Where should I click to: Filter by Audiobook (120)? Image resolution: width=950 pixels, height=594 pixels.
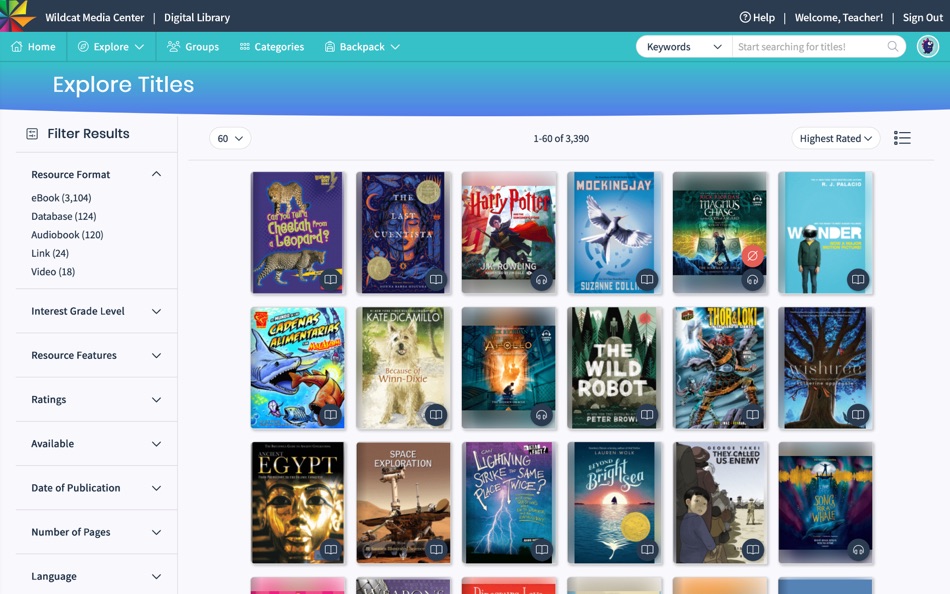point(67,235)
